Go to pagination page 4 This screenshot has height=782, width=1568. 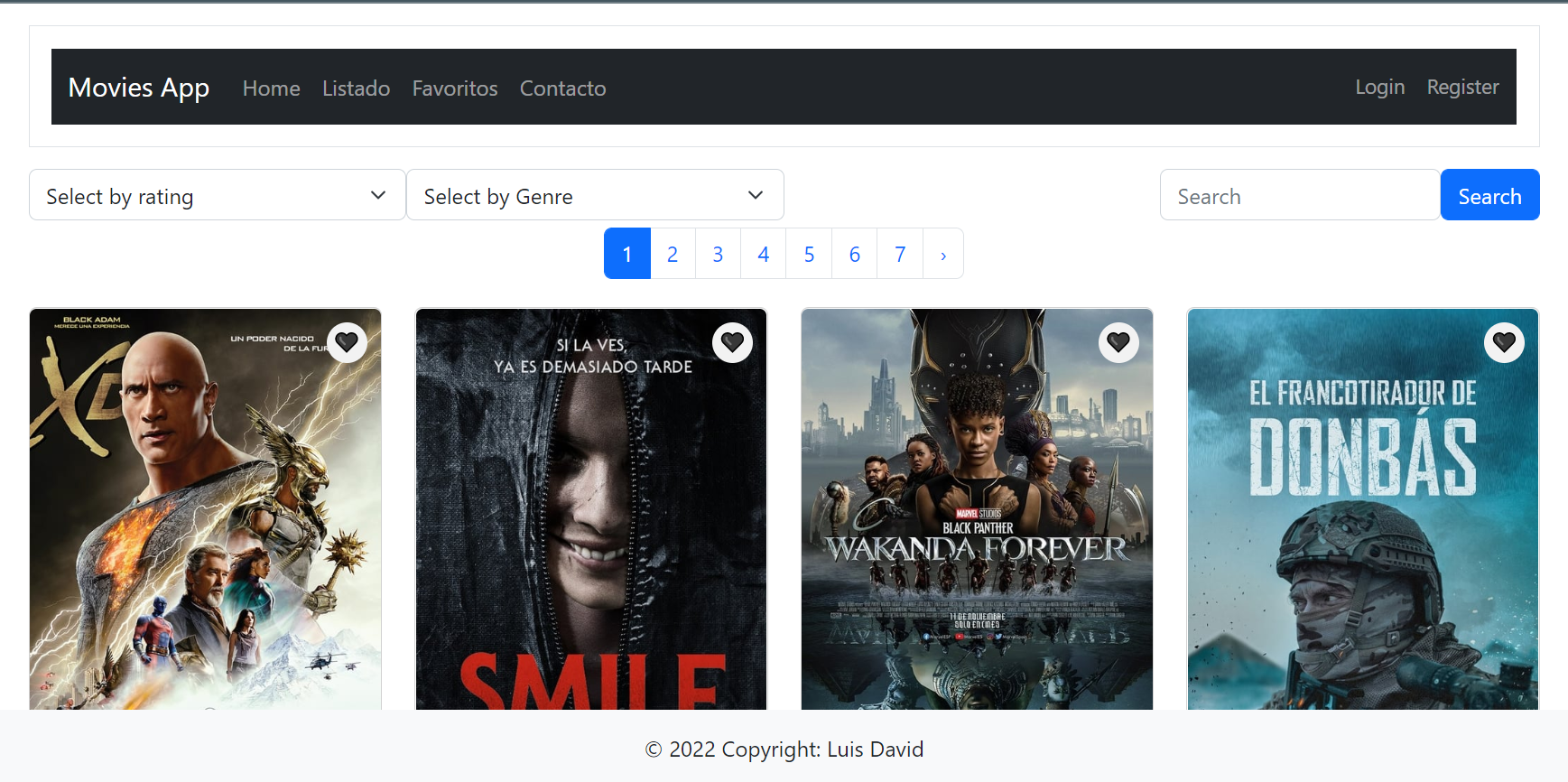[x=764, y=254]
